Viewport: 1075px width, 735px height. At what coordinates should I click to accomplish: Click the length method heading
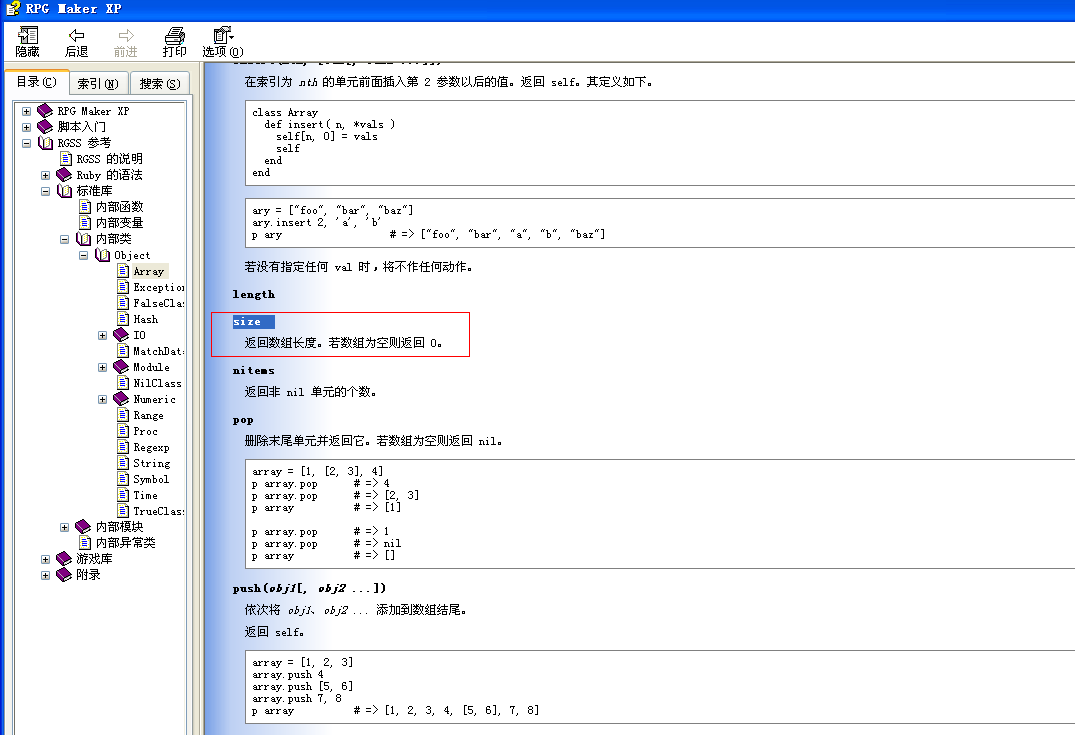click(254, 294)
